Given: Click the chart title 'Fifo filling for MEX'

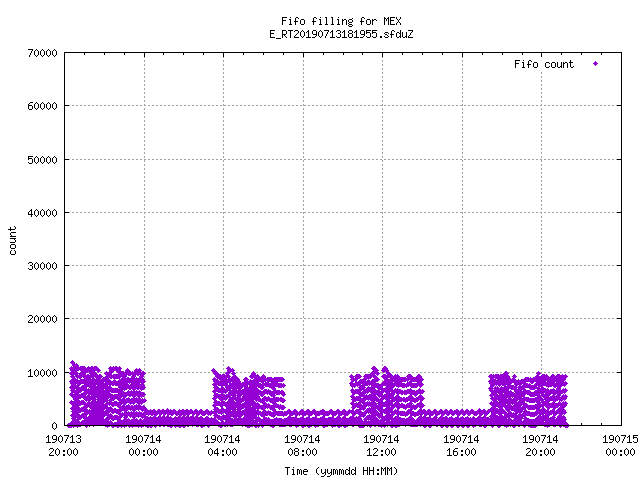Looking at the screenshot, I should coord(341,21).
